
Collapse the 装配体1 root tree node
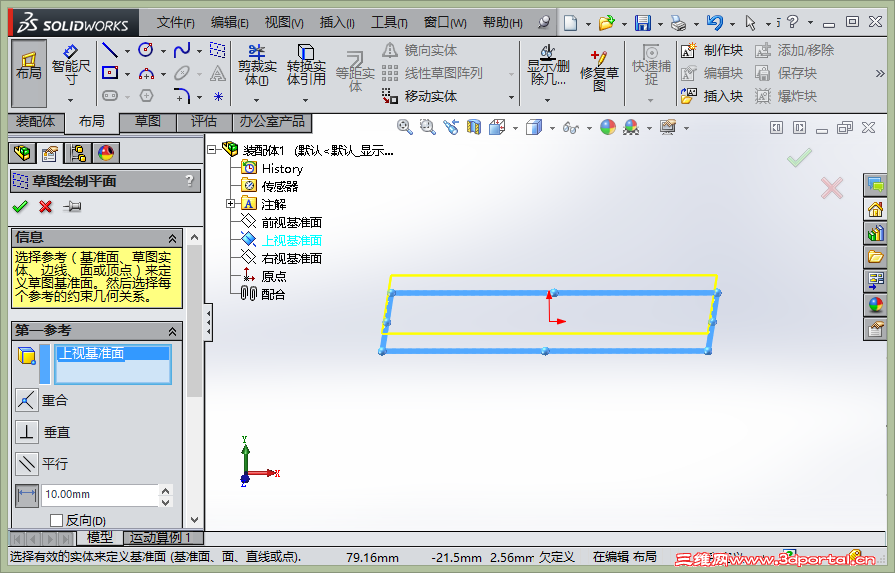(211, 150)
